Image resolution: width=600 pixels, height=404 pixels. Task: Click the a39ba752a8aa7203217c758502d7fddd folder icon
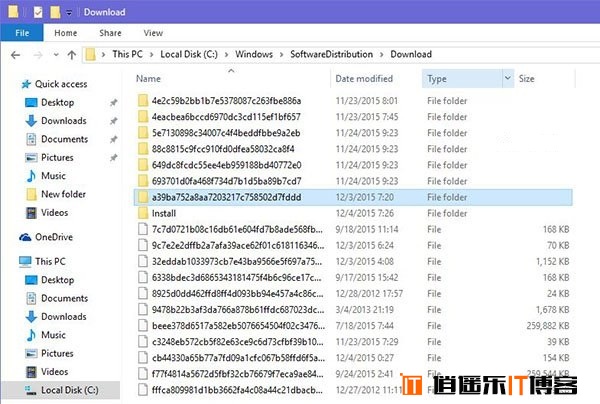pyautogui.click(x=143, y=197)
